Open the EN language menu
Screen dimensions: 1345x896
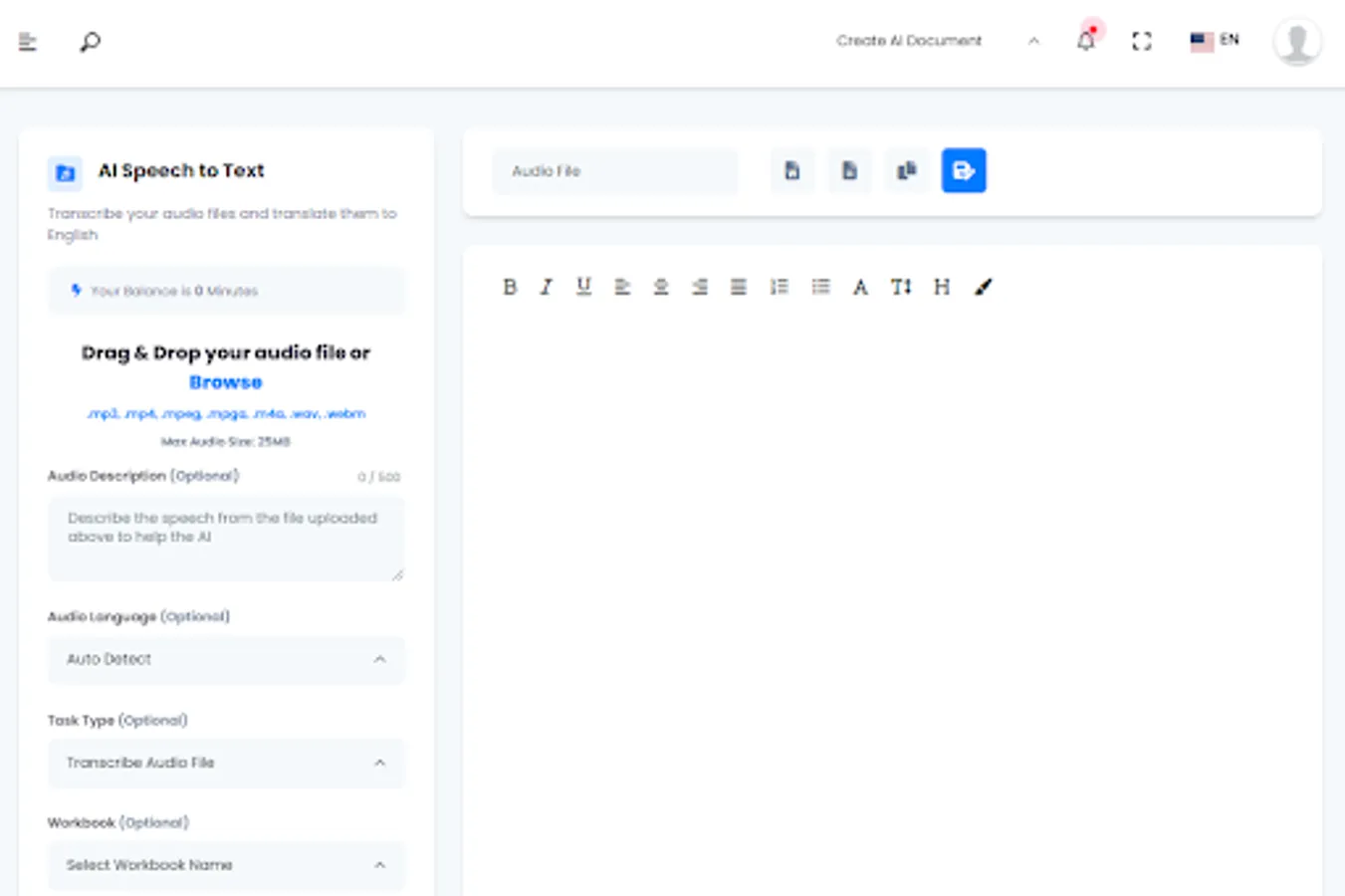click(1213, 41)
